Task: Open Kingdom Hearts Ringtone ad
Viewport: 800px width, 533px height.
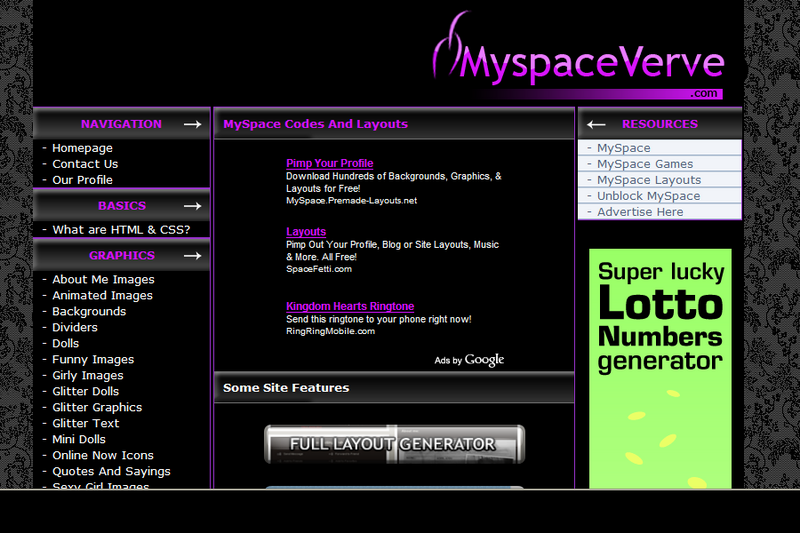Action: pos(350,306)
